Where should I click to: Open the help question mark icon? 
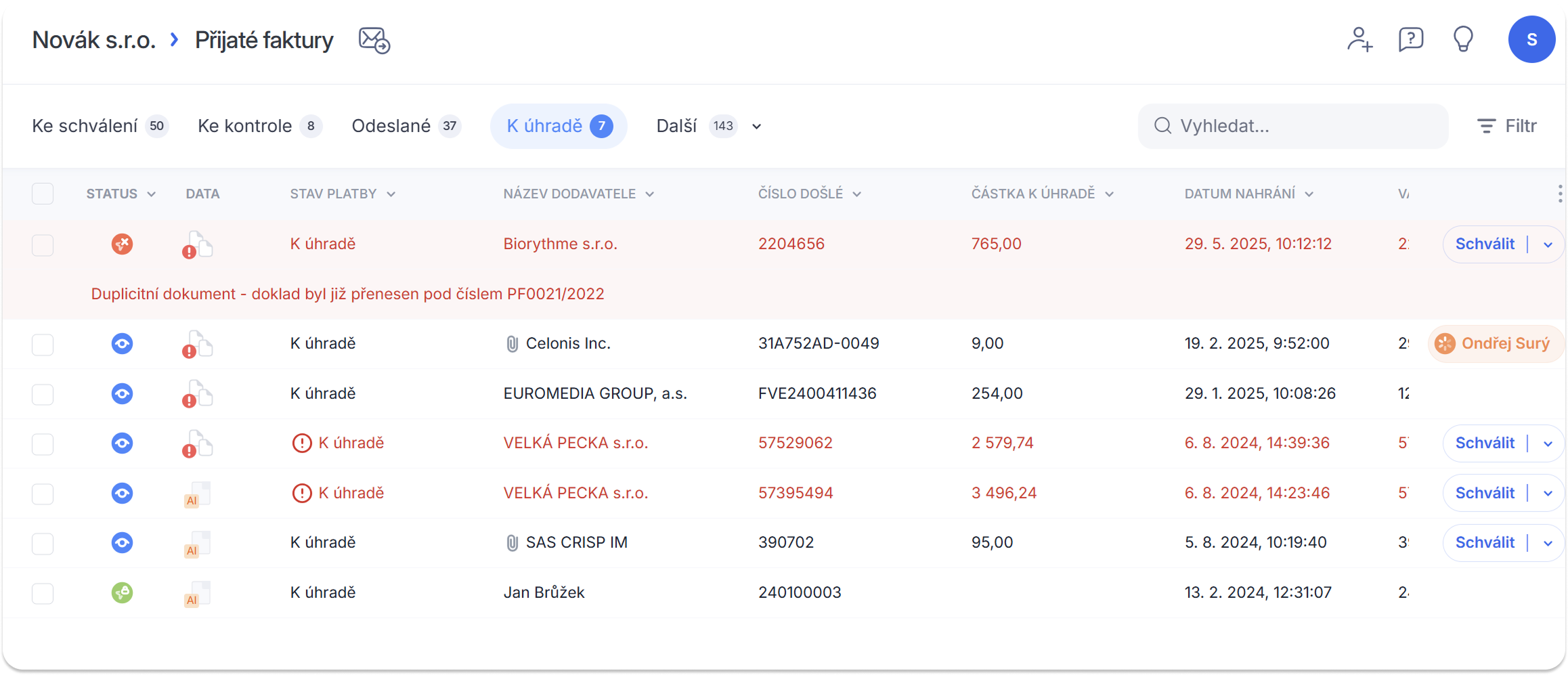[x=1411, y=39]
